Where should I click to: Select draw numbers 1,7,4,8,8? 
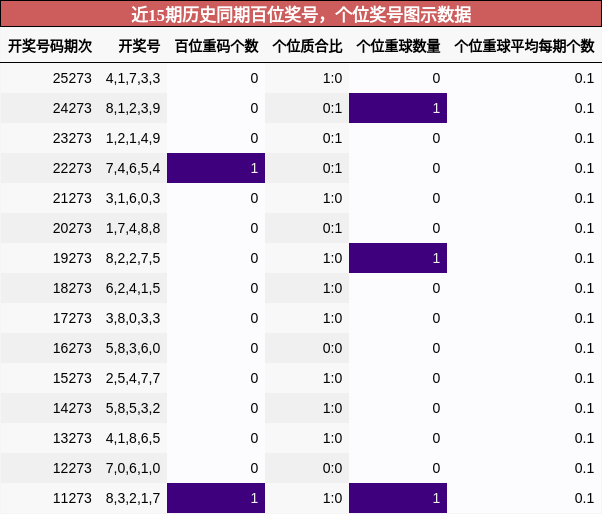(x=133, y=228)
